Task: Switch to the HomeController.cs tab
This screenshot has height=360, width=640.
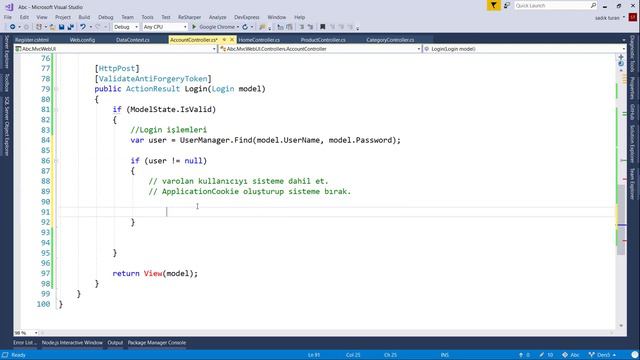Action: point(259,40)
